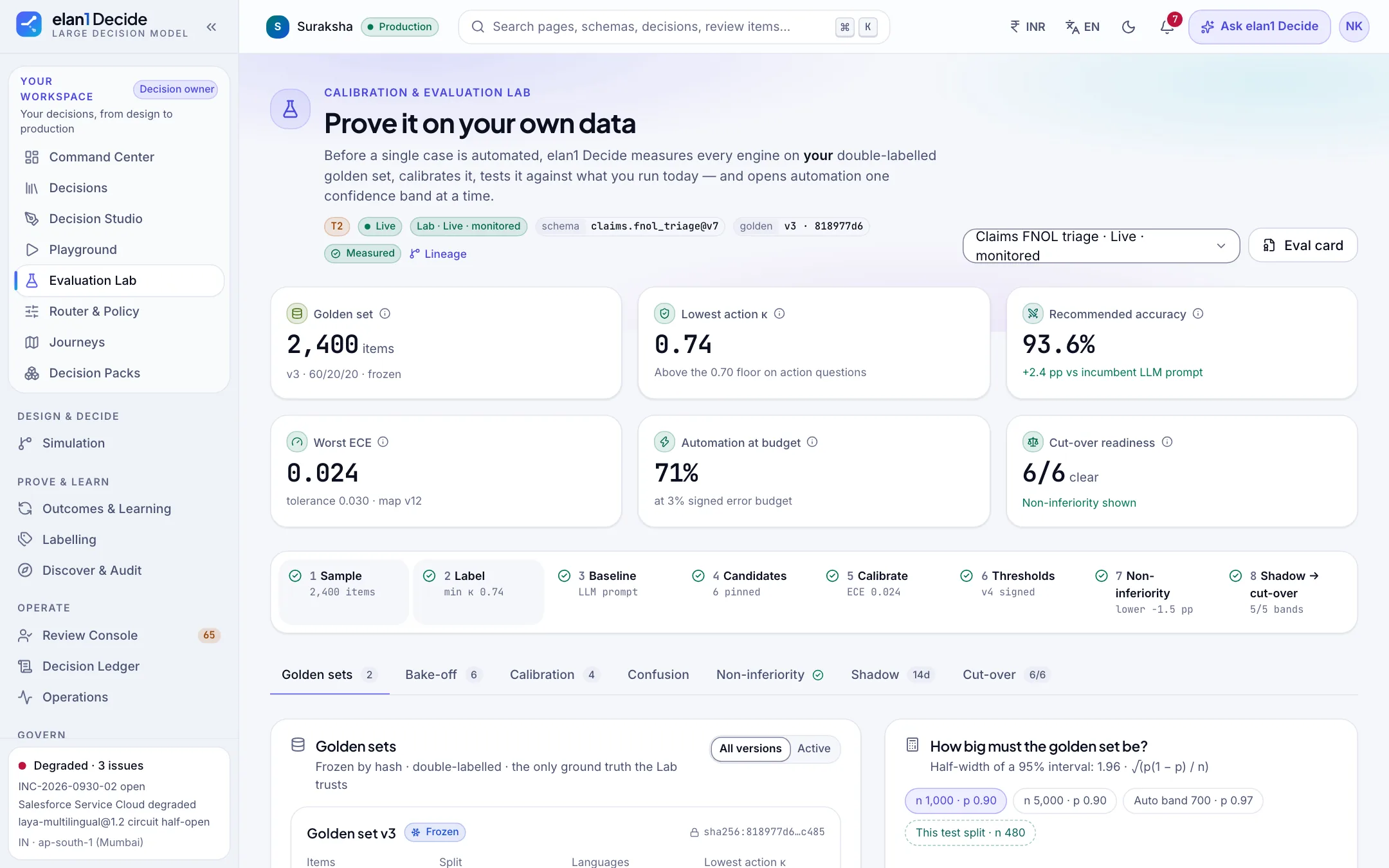
Task: Show the Cut-over readiness info icon
Action: (x=1167, y=442)
